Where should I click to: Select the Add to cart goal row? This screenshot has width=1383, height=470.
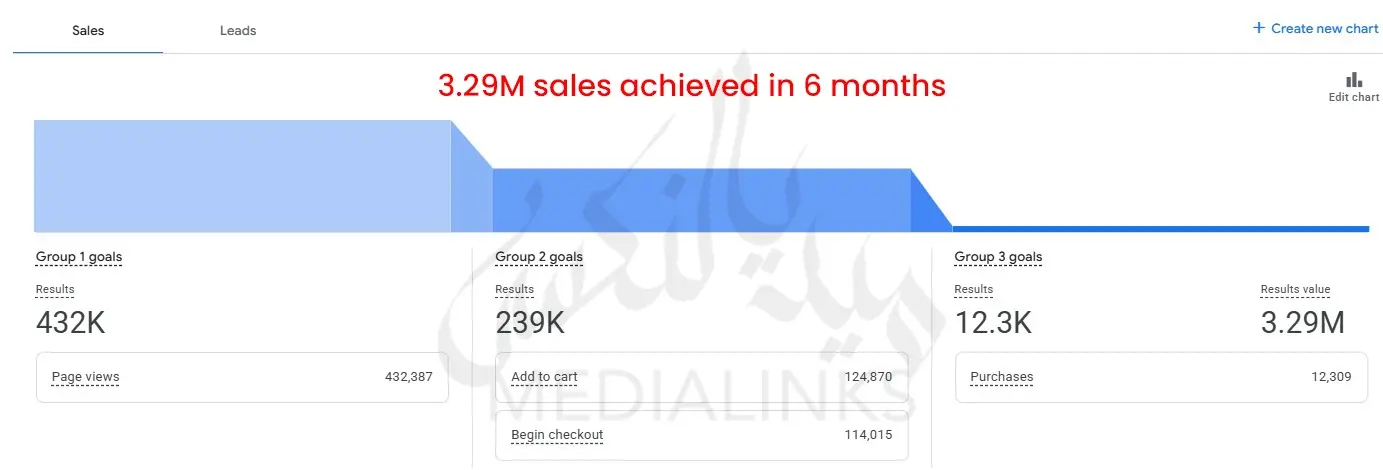pos(701,377)
